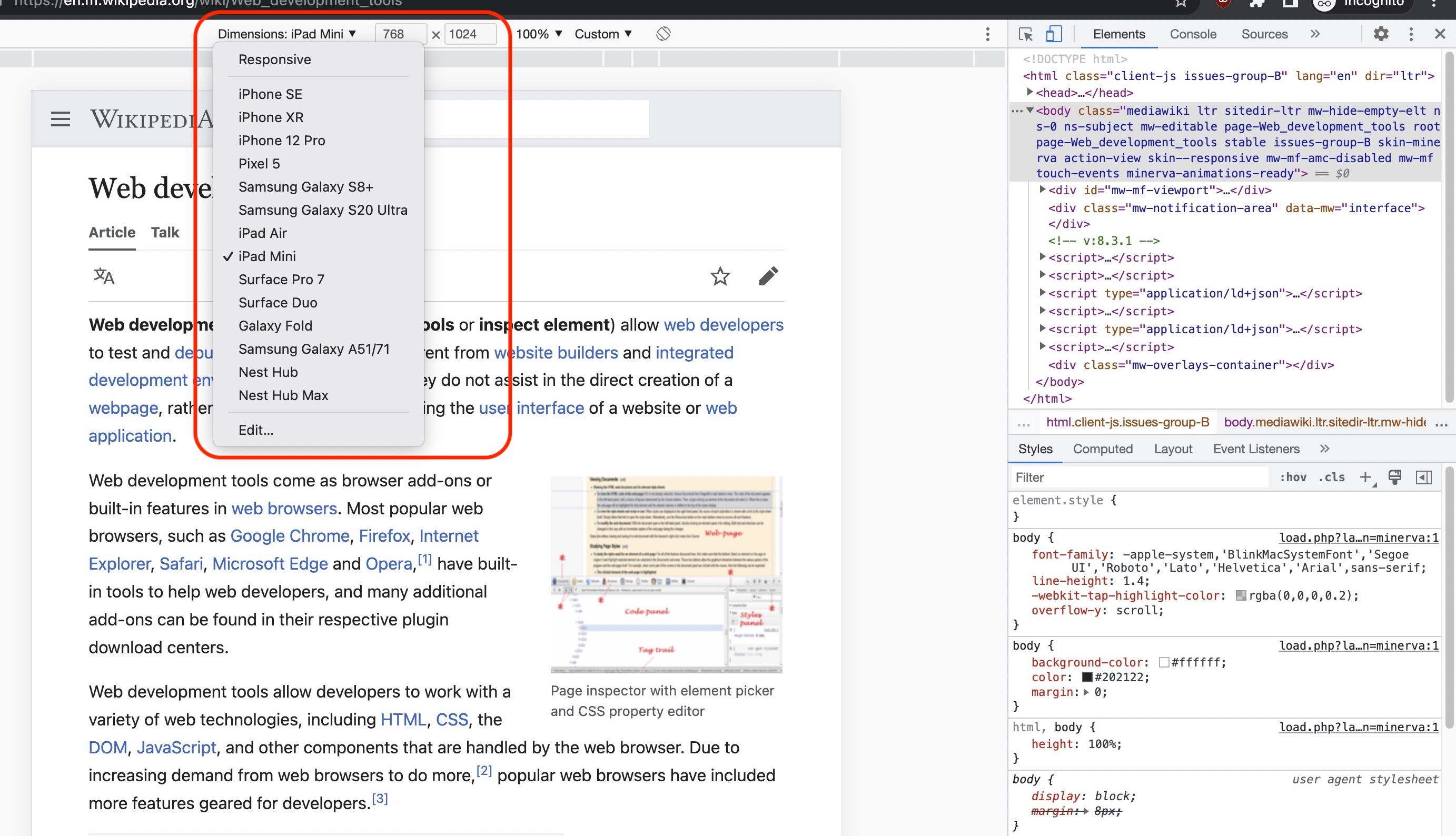Edit the viewport width input field
This screenshot has height=836, width=1456.
click(393, 33)
